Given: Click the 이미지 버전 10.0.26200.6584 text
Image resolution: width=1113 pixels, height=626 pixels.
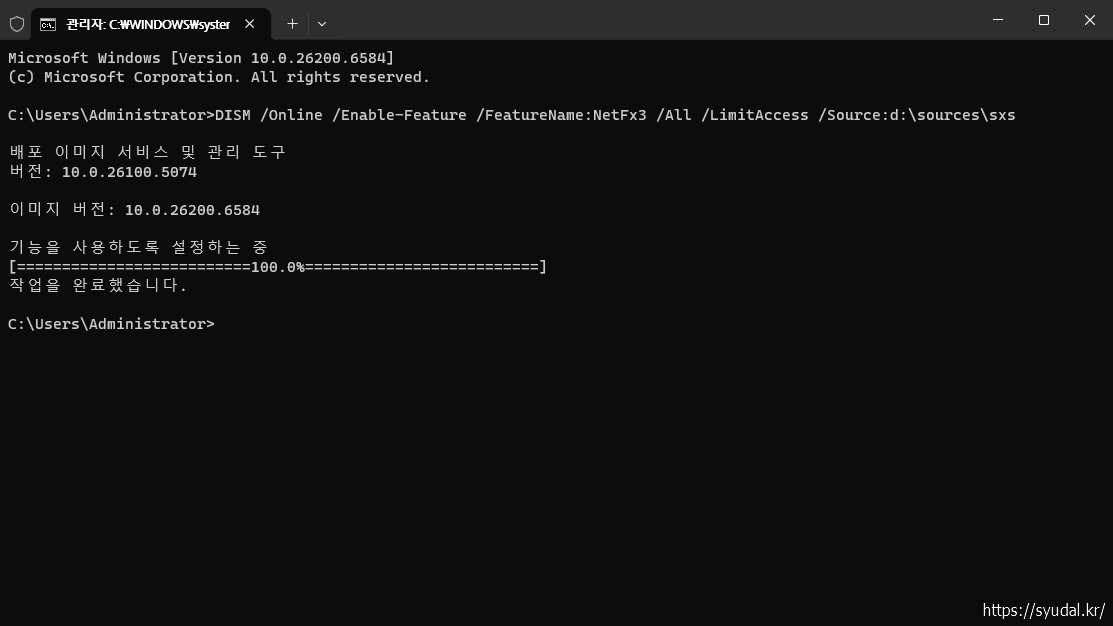Looking at the screenshot, I should [x=134, y=209].
